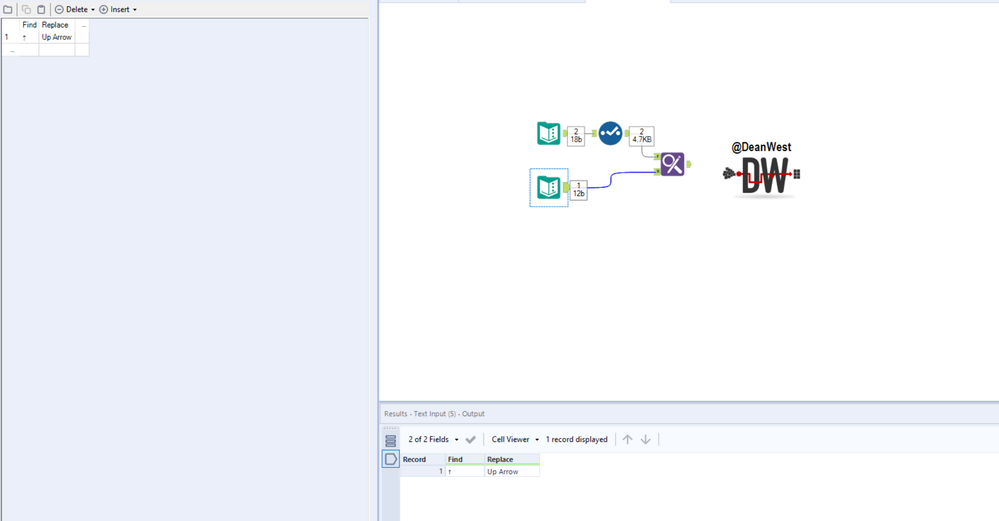This screenshot has height=521, width=999.
Task: Click the Find Replace tool output anchor
Action: click(688, 164)
